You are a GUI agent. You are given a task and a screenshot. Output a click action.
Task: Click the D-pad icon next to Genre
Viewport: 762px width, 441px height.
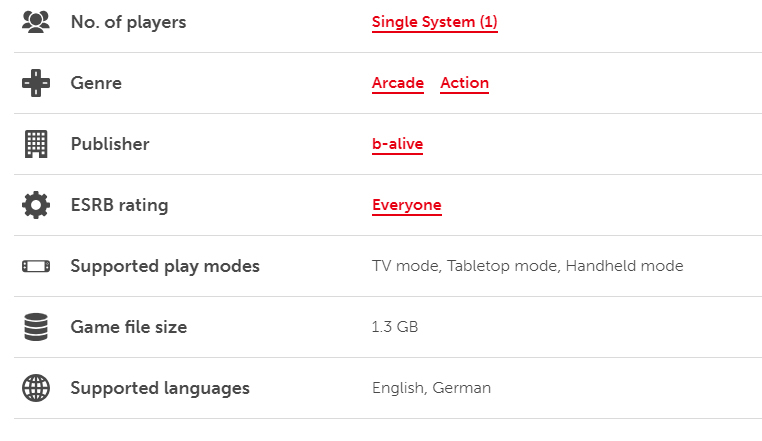point(36,83)
